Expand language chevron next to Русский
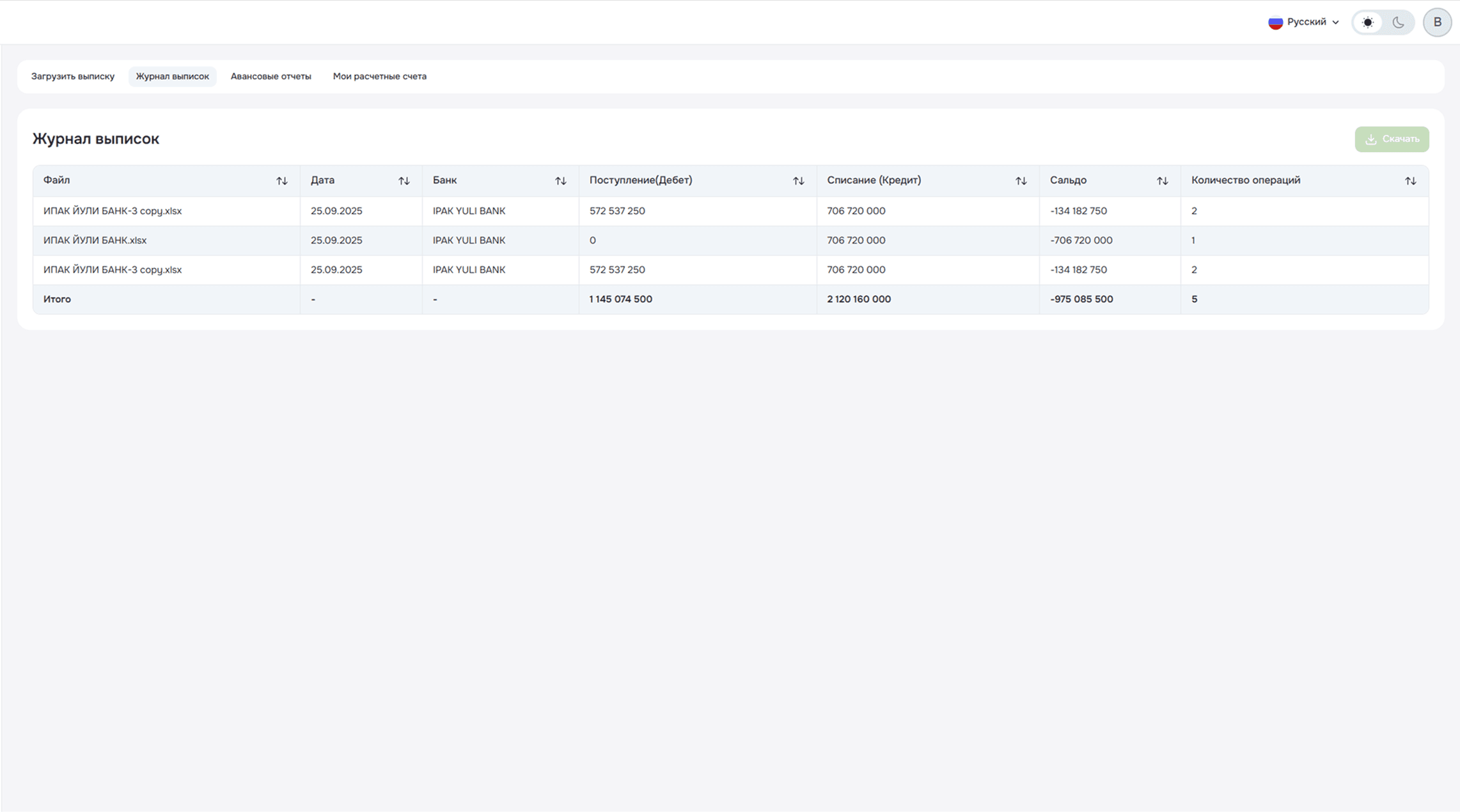The width and height of the screenshot is (1460, 812). coord(1335,22)
